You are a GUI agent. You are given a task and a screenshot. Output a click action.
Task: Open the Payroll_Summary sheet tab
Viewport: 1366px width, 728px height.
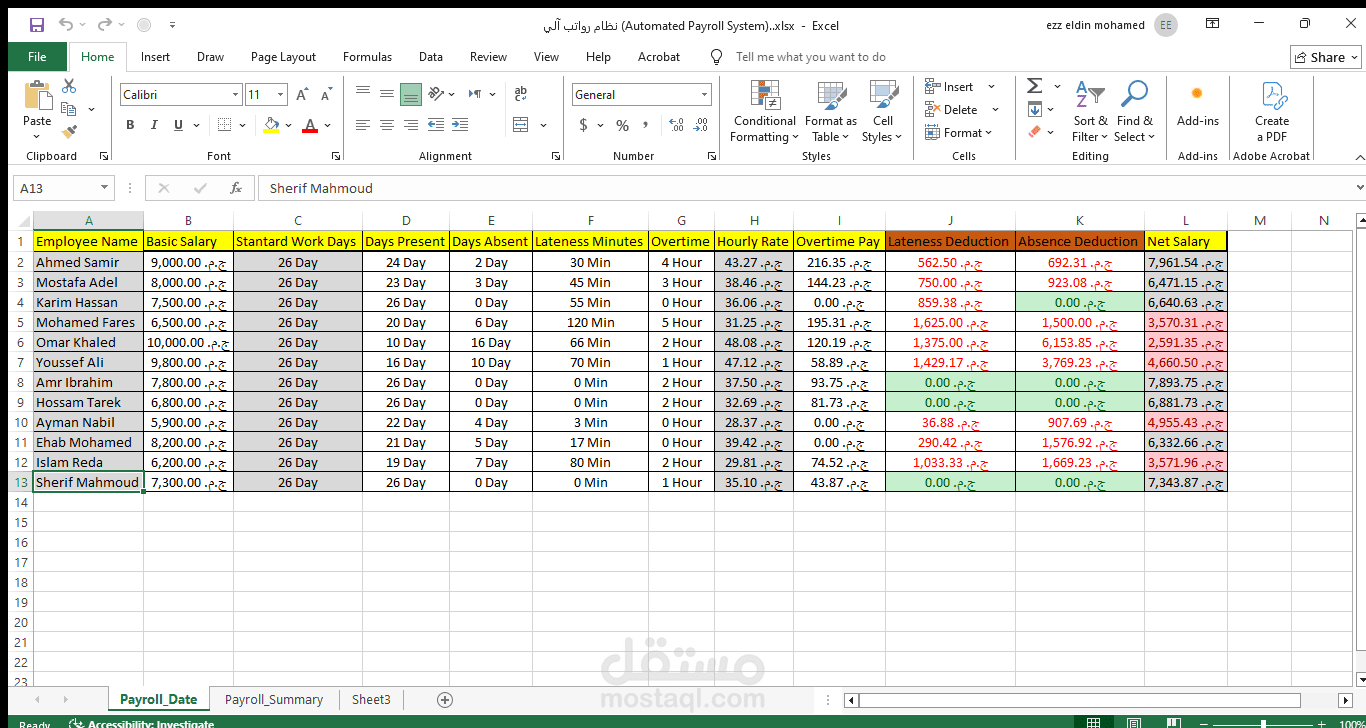[x=273, y=700]
